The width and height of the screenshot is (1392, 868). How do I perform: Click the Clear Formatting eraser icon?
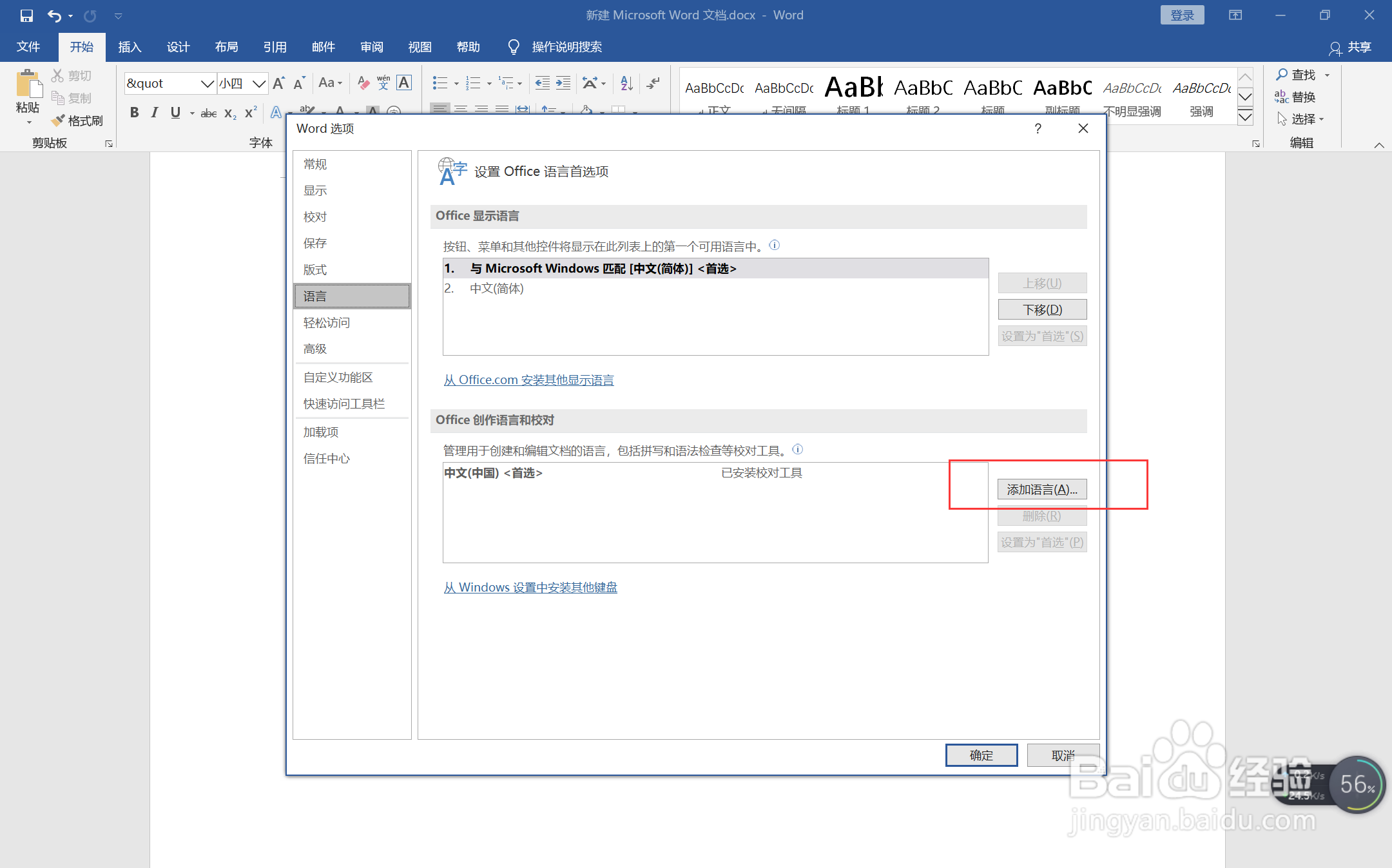pos(363,83)
